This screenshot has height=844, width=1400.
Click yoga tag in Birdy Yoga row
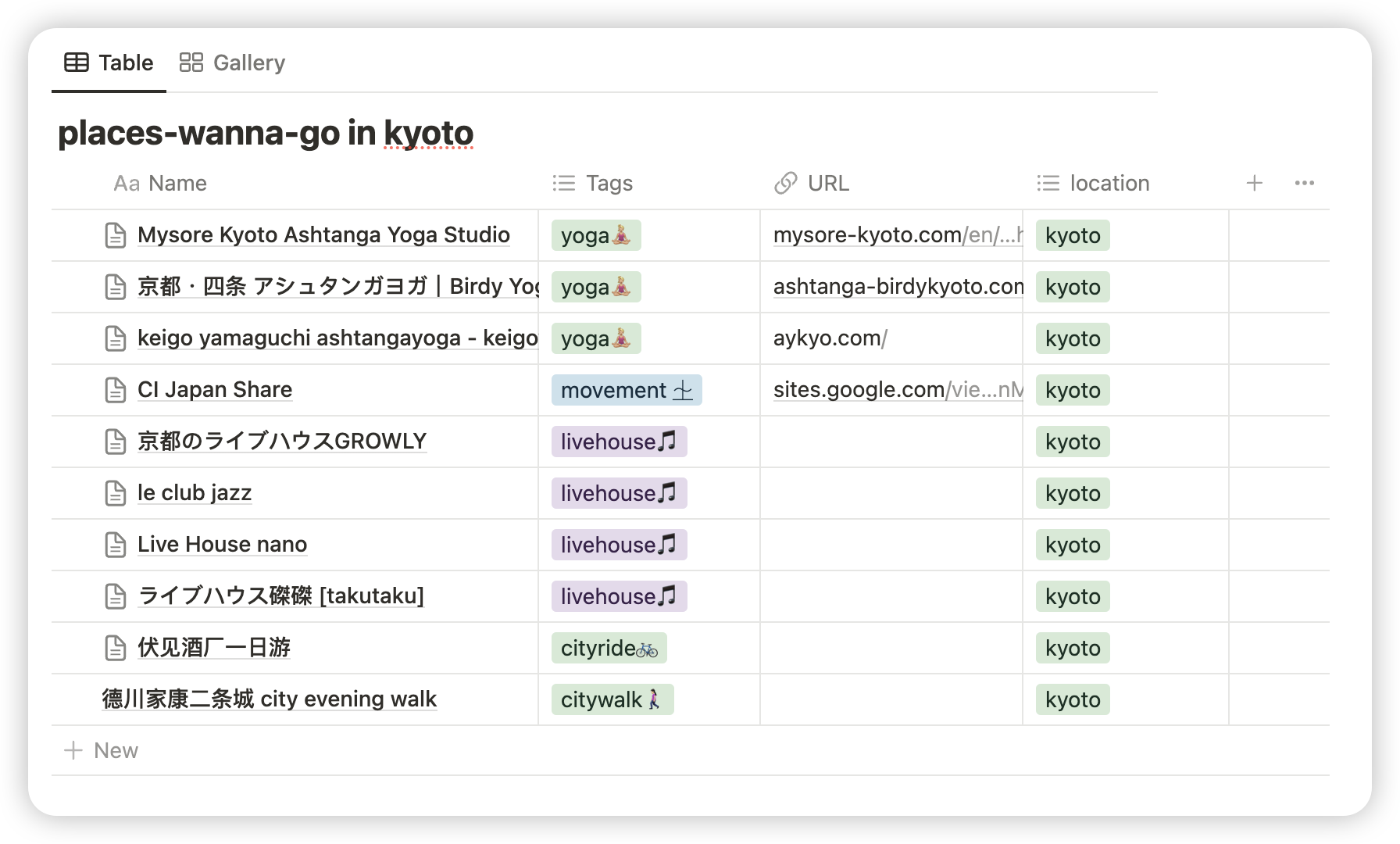coord(596,287)
